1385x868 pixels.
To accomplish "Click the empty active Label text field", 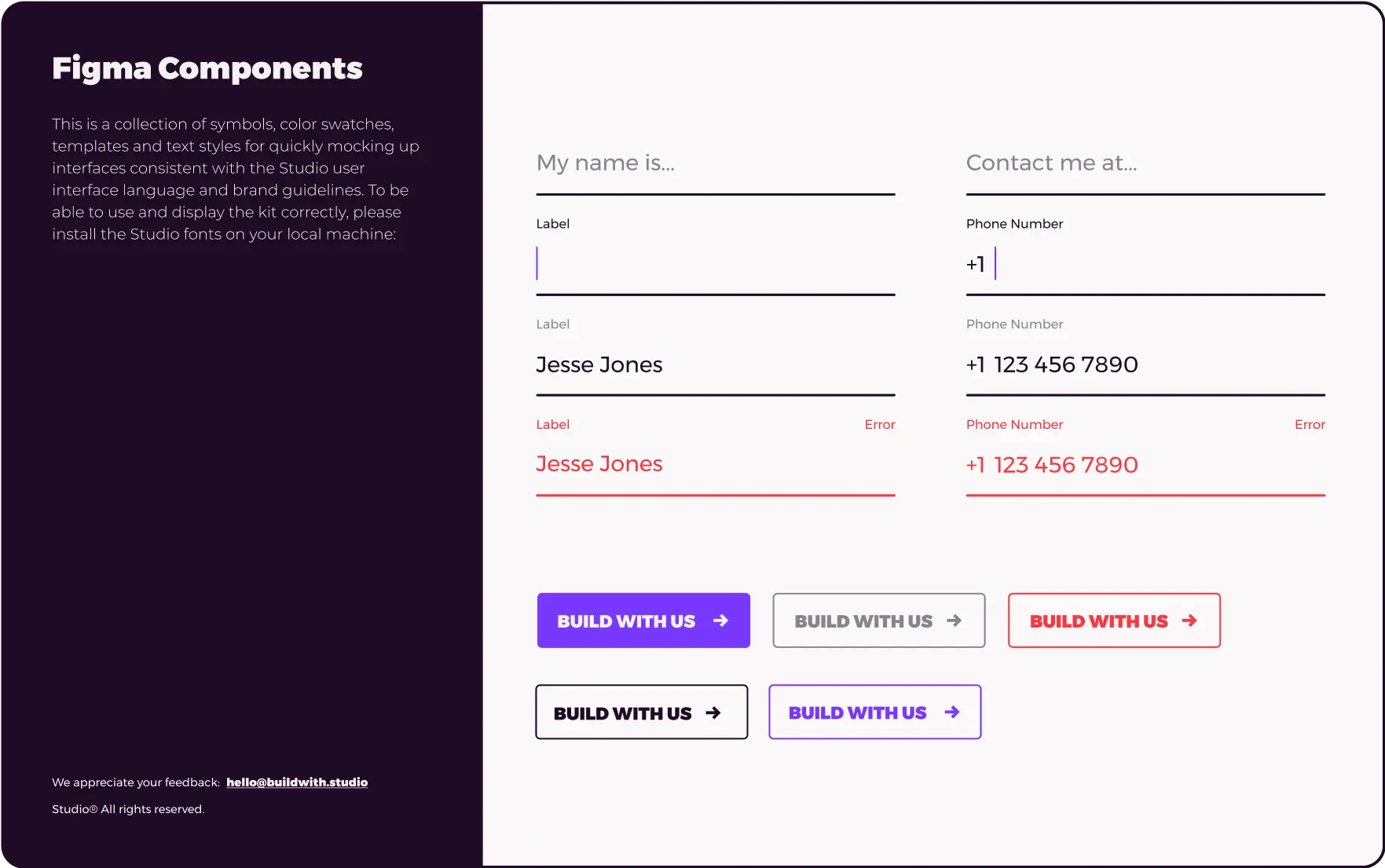I will pos(715,264).
